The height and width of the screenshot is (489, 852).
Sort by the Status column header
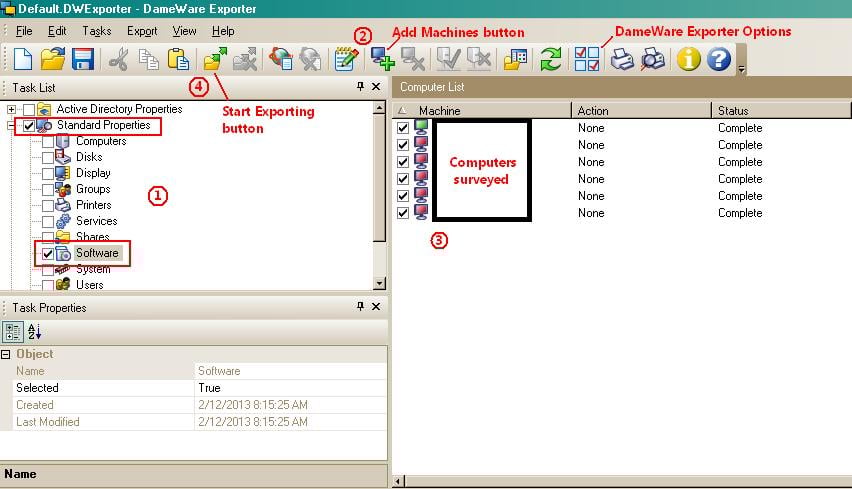tap(781, 110)
